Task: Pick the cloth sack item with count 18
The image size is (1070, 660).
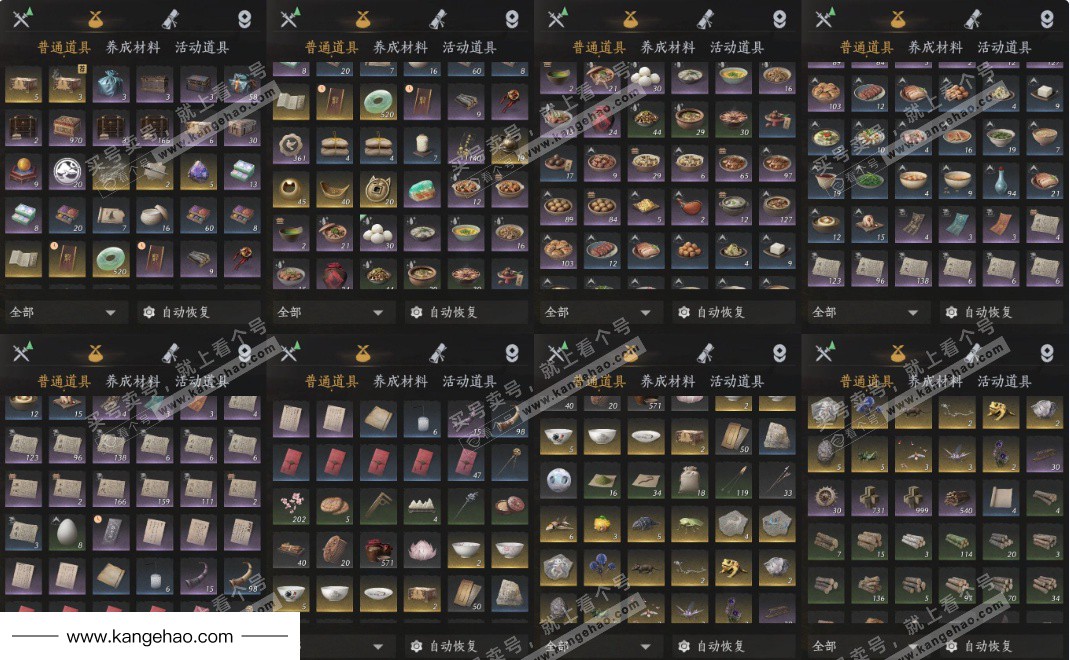Action: pyautogui.click(x=689, y=480)
